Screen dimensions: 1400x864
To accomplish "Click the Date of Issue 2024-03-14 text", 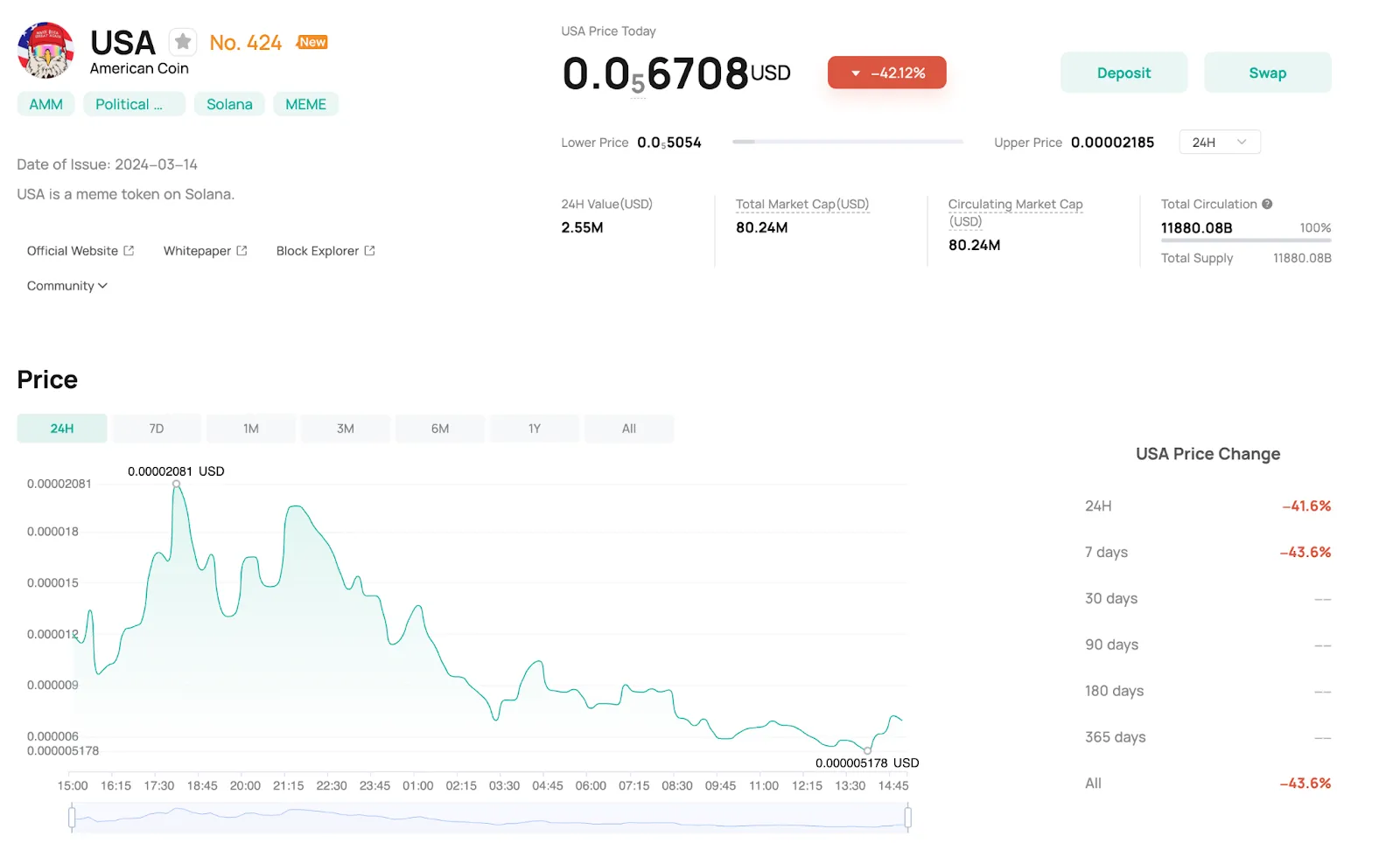I will click(107, 164).
